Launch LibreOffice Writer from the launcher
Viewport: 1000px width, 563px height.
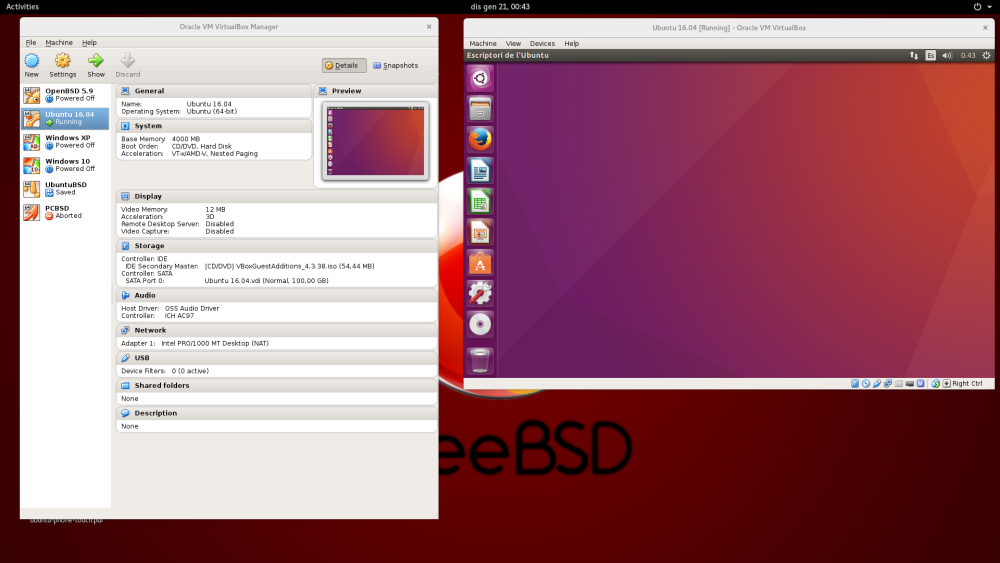point(480,171)
